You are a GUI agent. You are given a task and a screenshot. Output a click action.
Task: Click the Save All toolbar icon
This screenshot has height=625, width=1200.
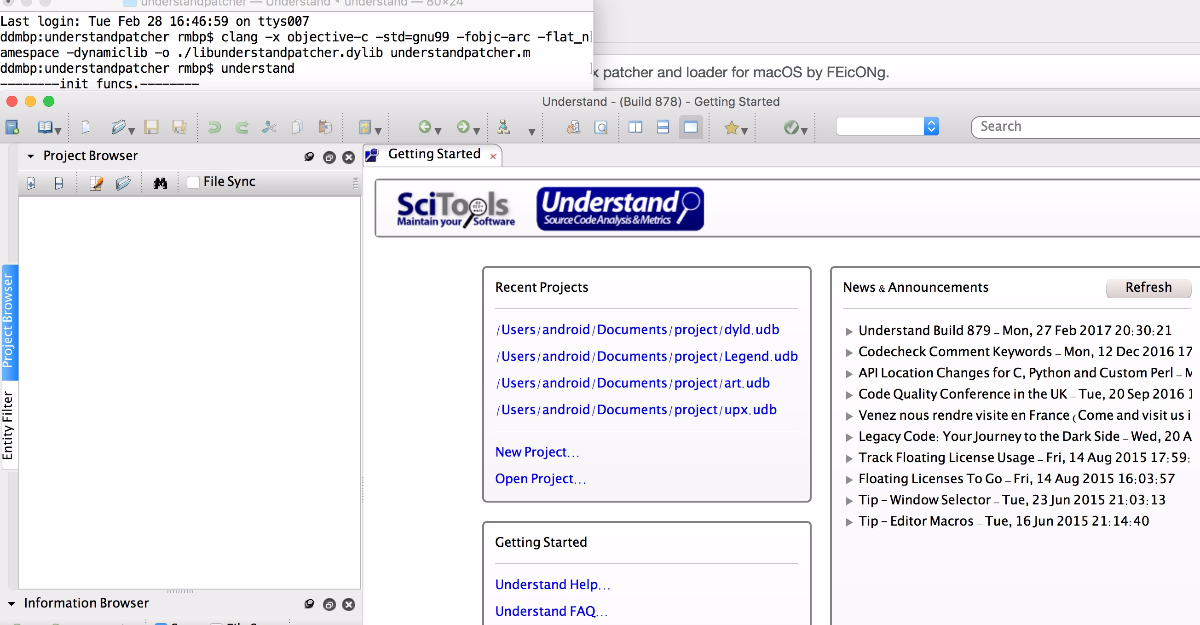pos(180,127)
